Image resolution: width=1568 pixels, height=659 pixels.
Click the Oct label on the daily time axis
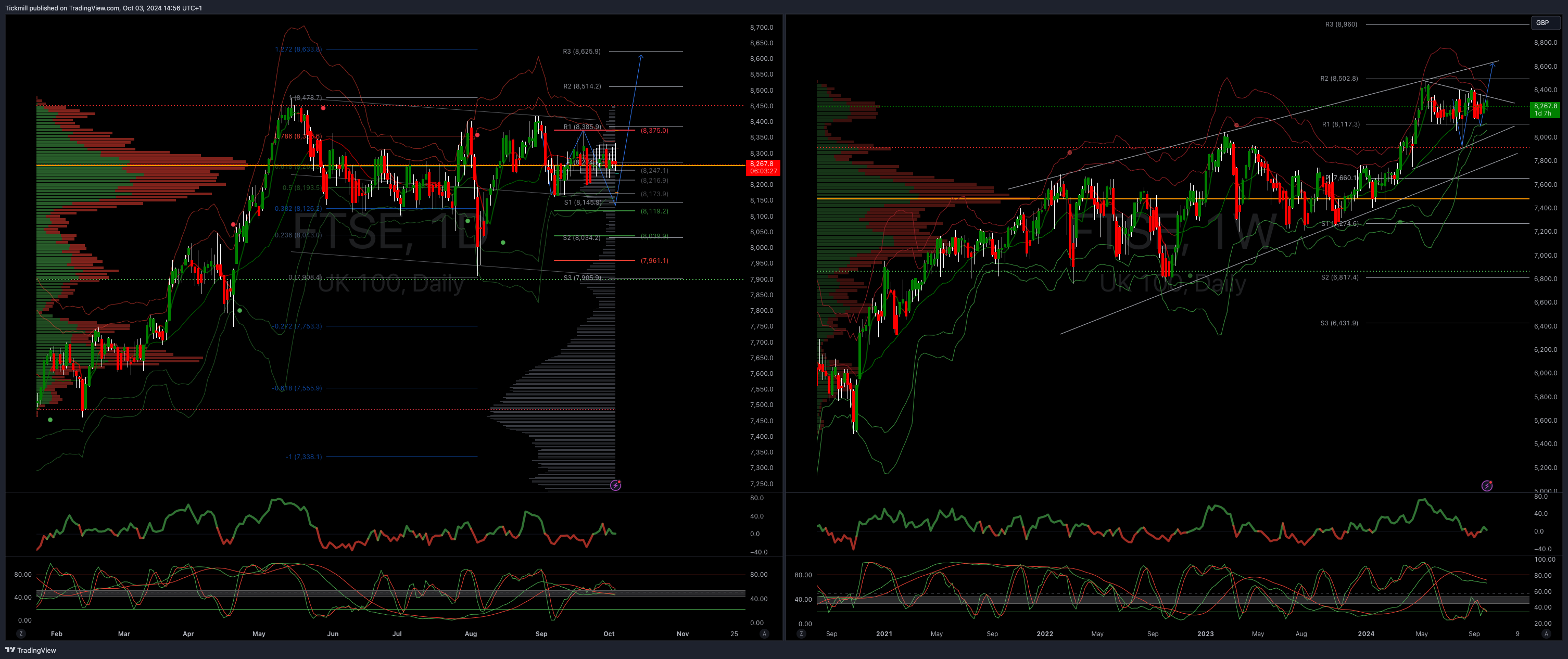[609, 633]
